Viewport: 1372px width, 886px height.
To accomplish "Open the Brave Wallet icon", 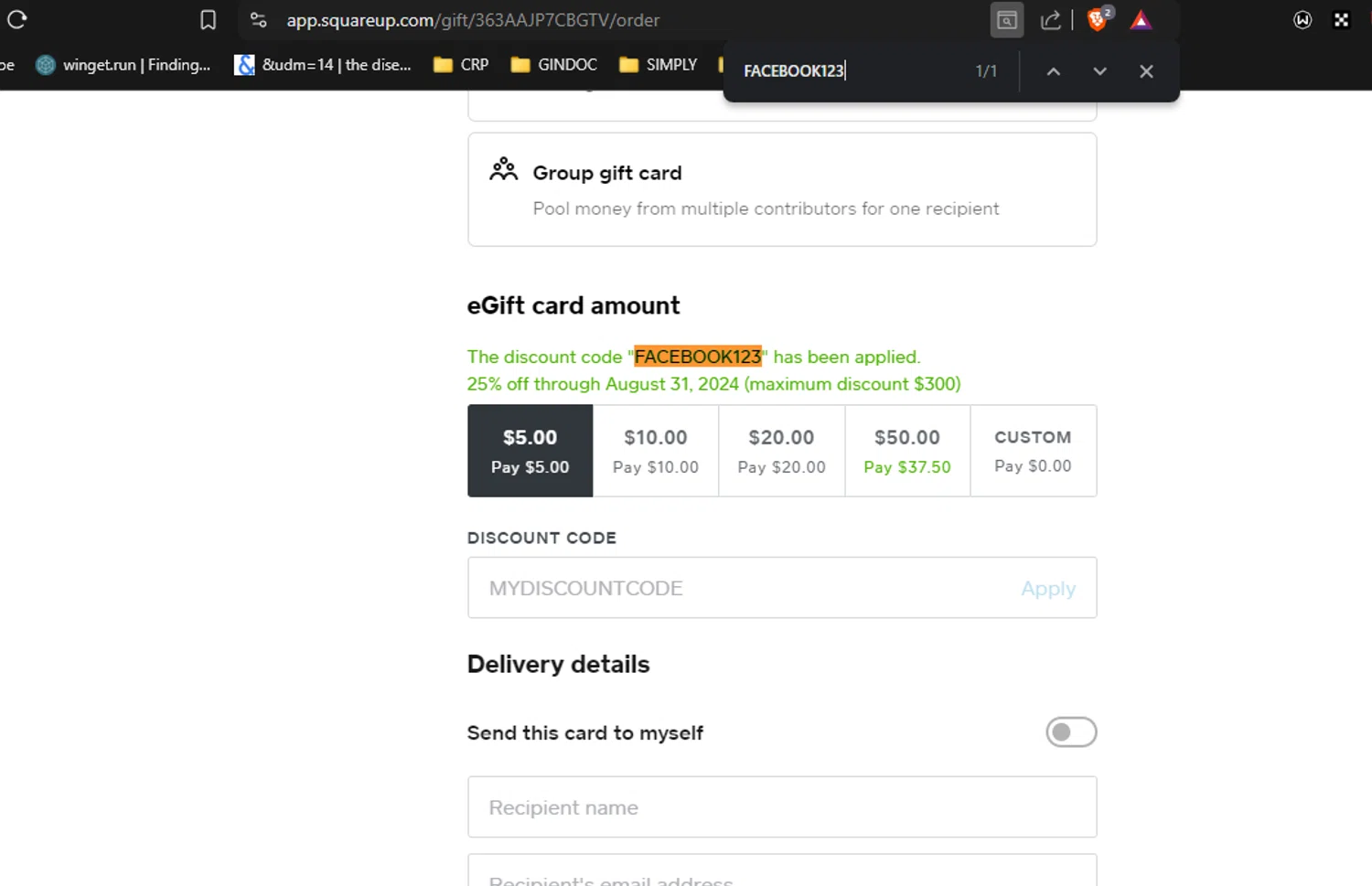I will [1302, 20].
